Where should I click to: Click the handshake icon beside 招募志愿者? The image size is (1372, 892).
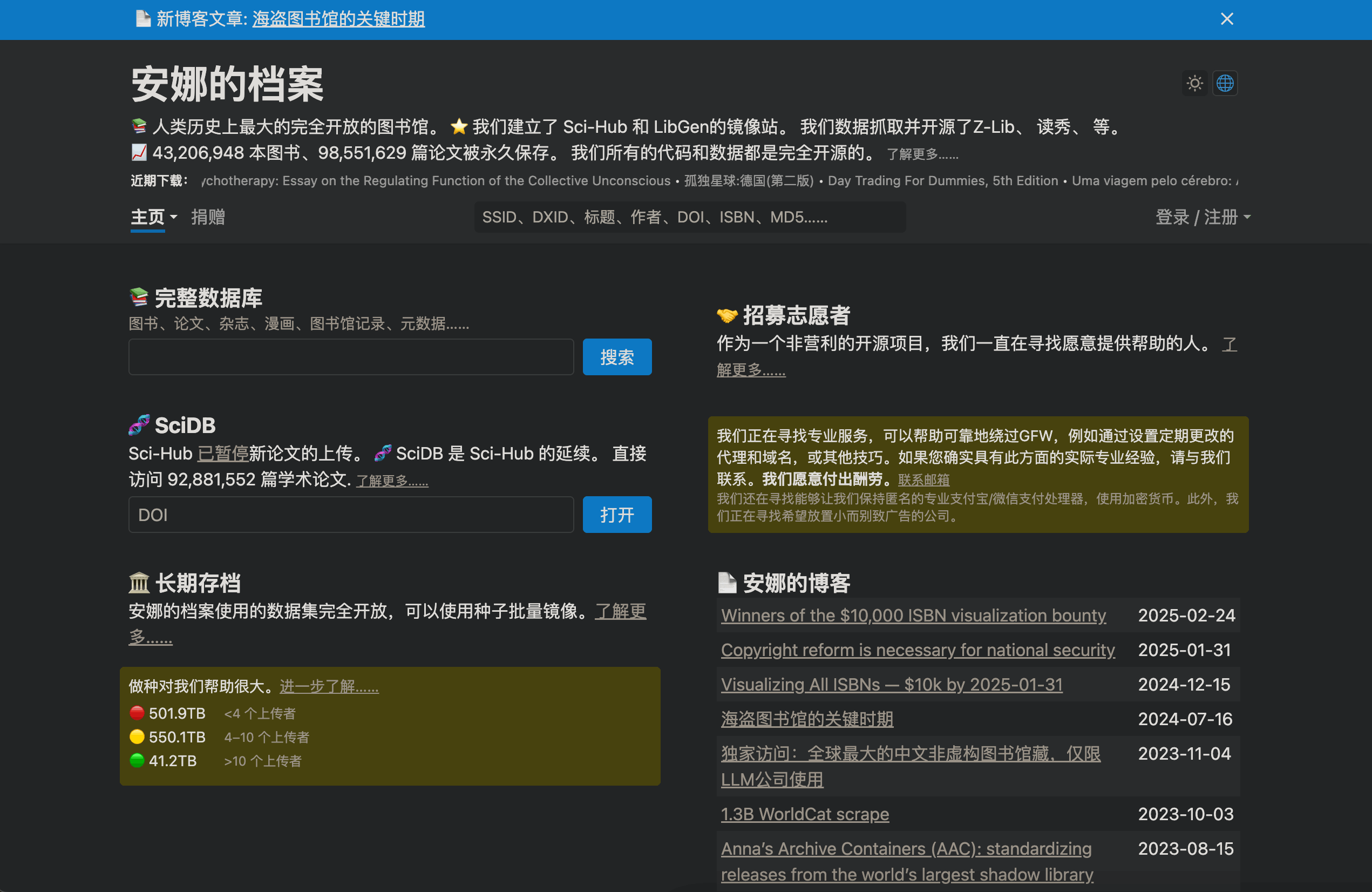click(x=727, y=315)
